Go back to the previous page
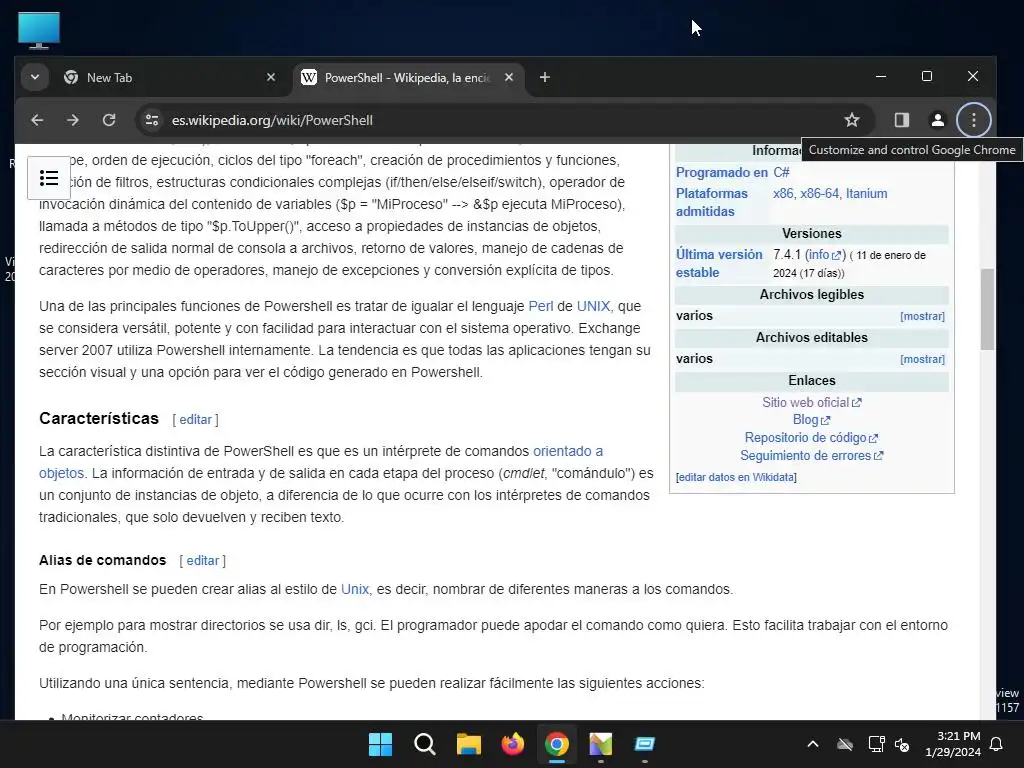The height and width of the screenshot is (768, 1024). 37,120
